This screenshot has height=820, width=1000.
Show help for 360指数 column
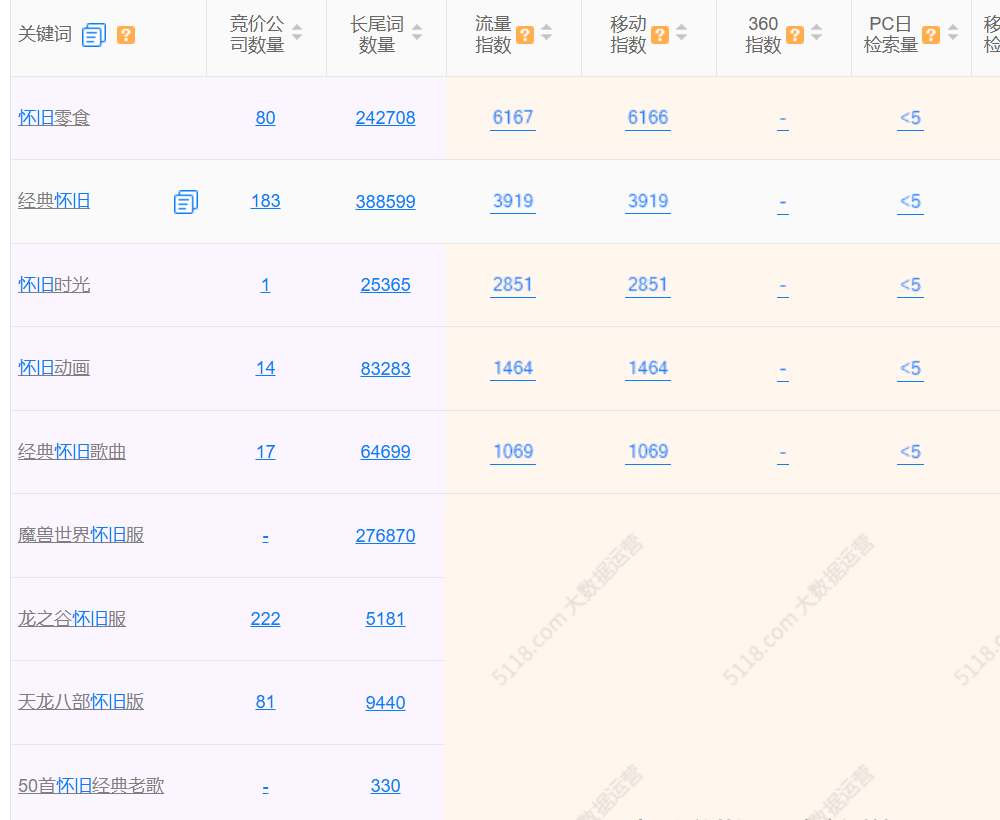point(795,35)
